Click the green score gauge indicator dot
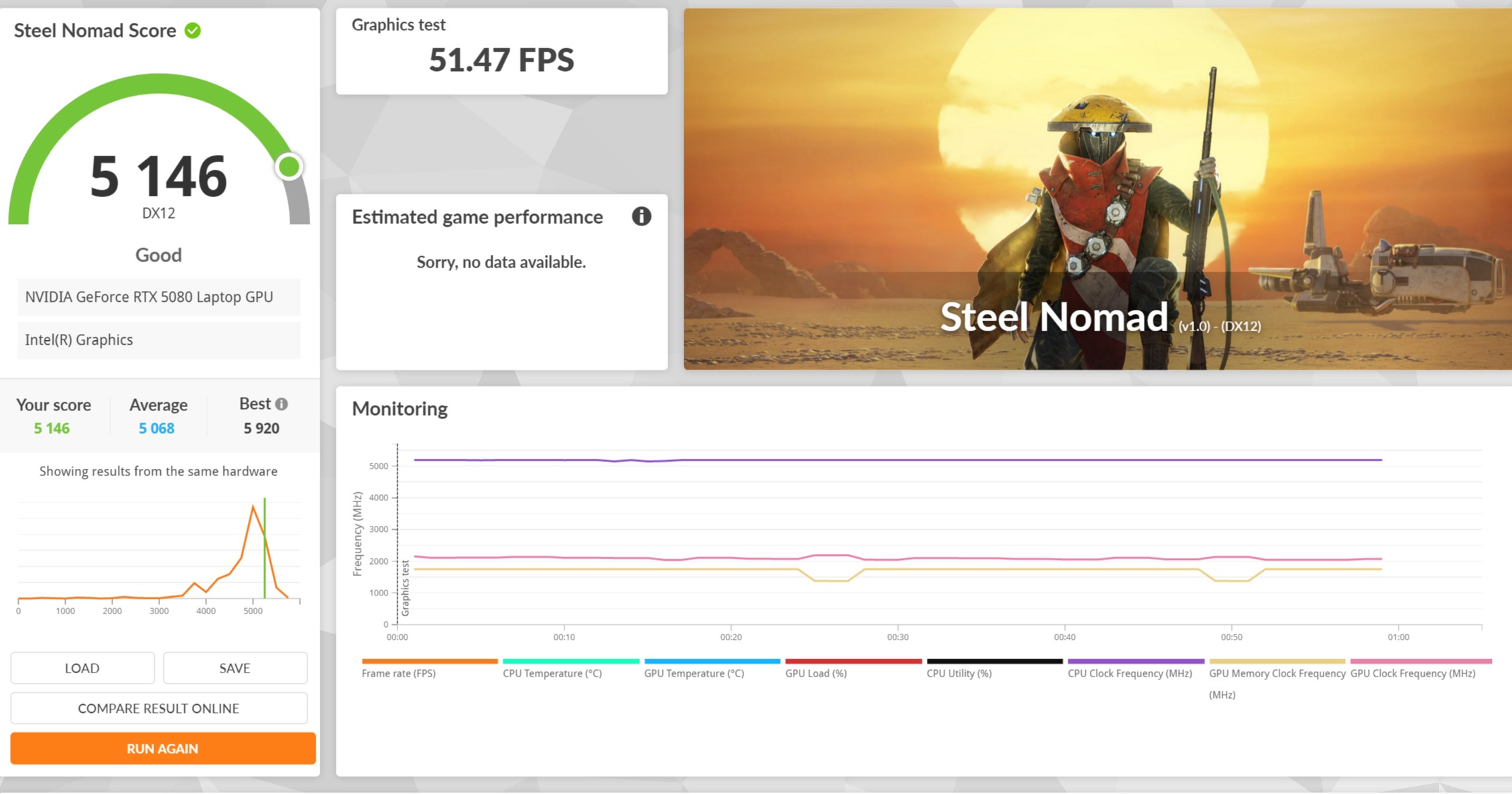The image size is (1512, 794). coord(290,167)
